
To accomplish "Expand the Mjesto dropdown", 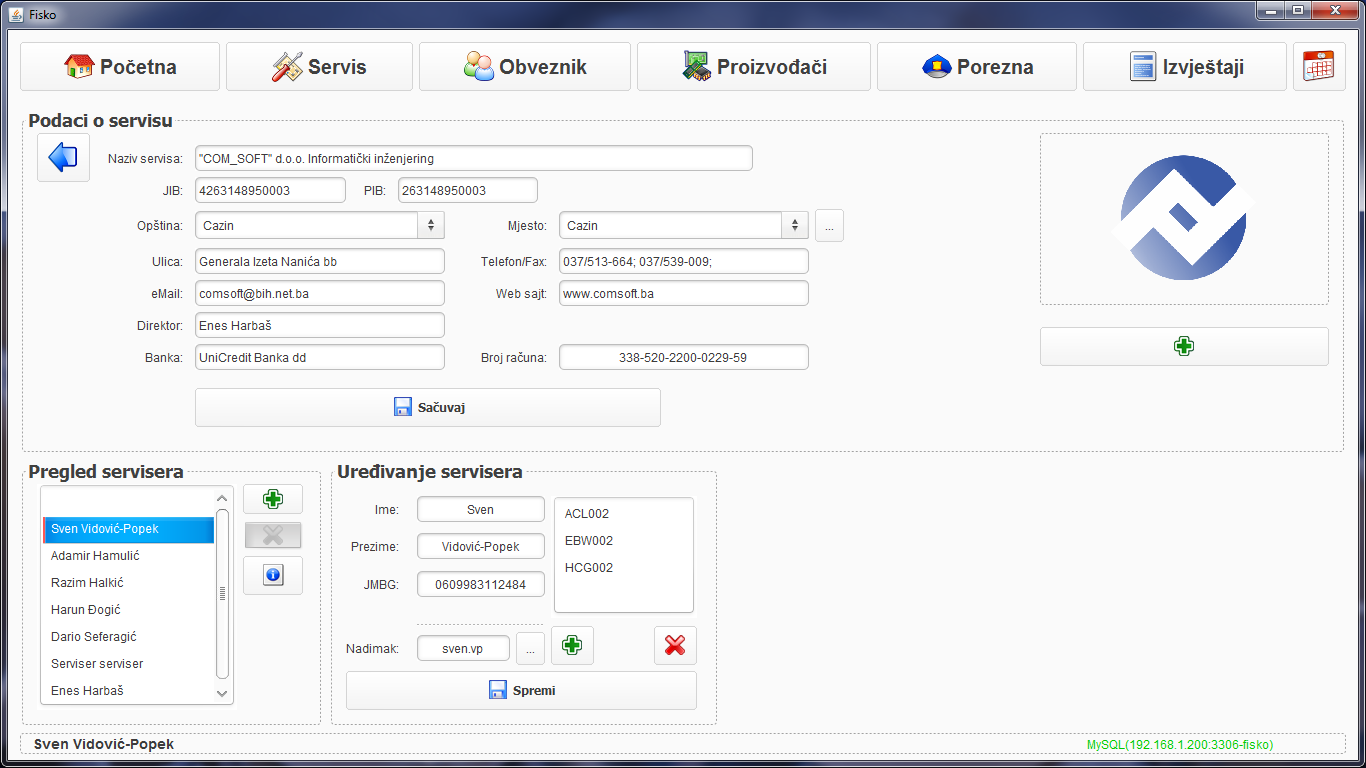I will coord(794,226).
